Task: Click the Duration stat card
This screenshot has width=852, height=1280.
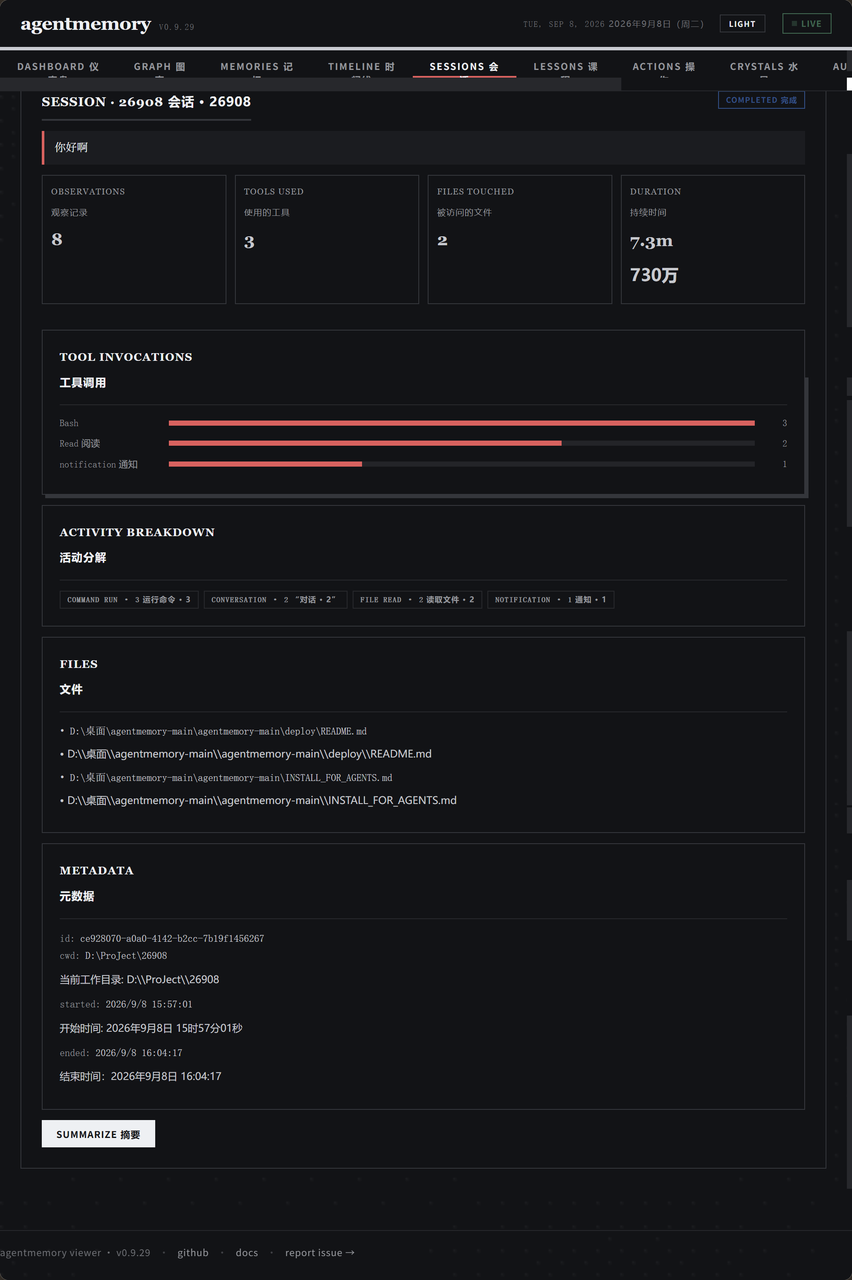Action: (x=713, y=240)
